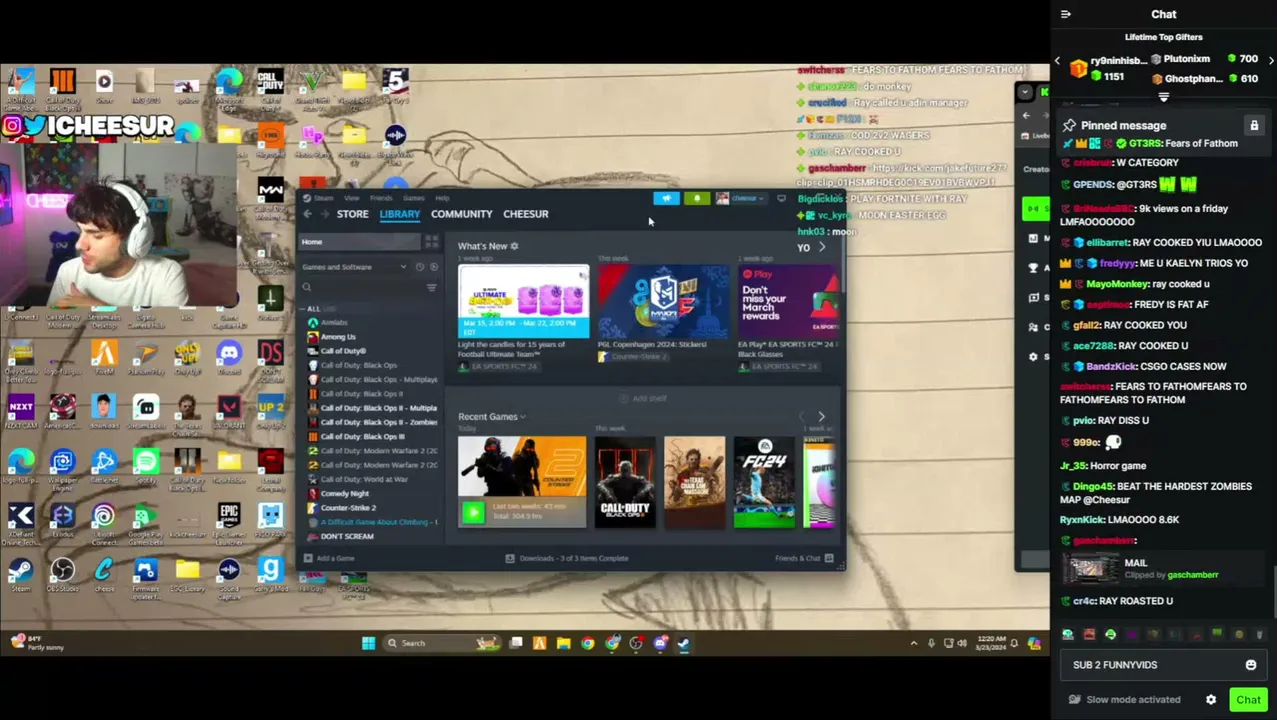
Task: Switch to the COMMUNITY tab
Action: pos(461,214)
